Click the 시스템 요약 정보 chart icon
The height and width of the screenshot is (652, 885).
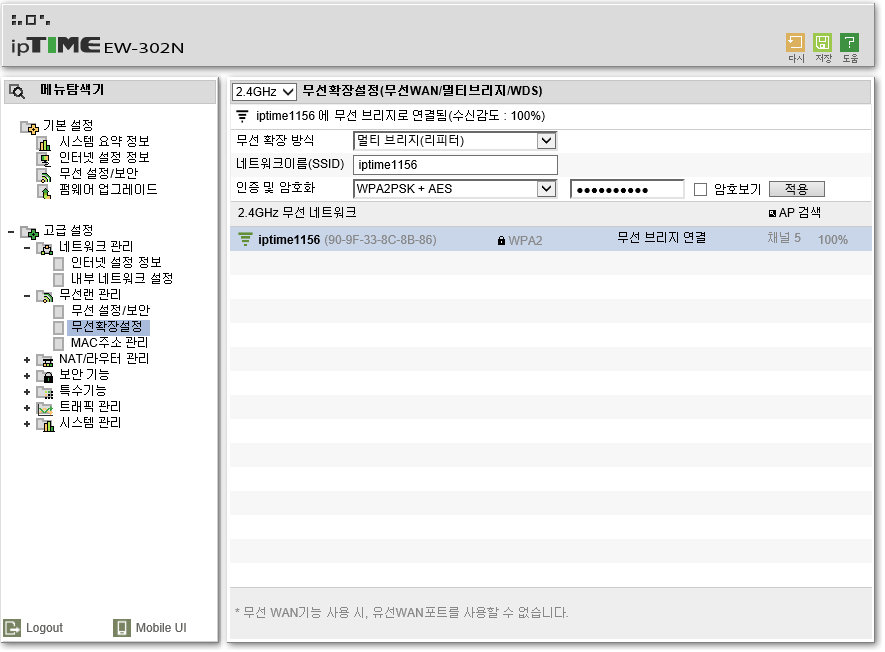(x=43, y=143)
